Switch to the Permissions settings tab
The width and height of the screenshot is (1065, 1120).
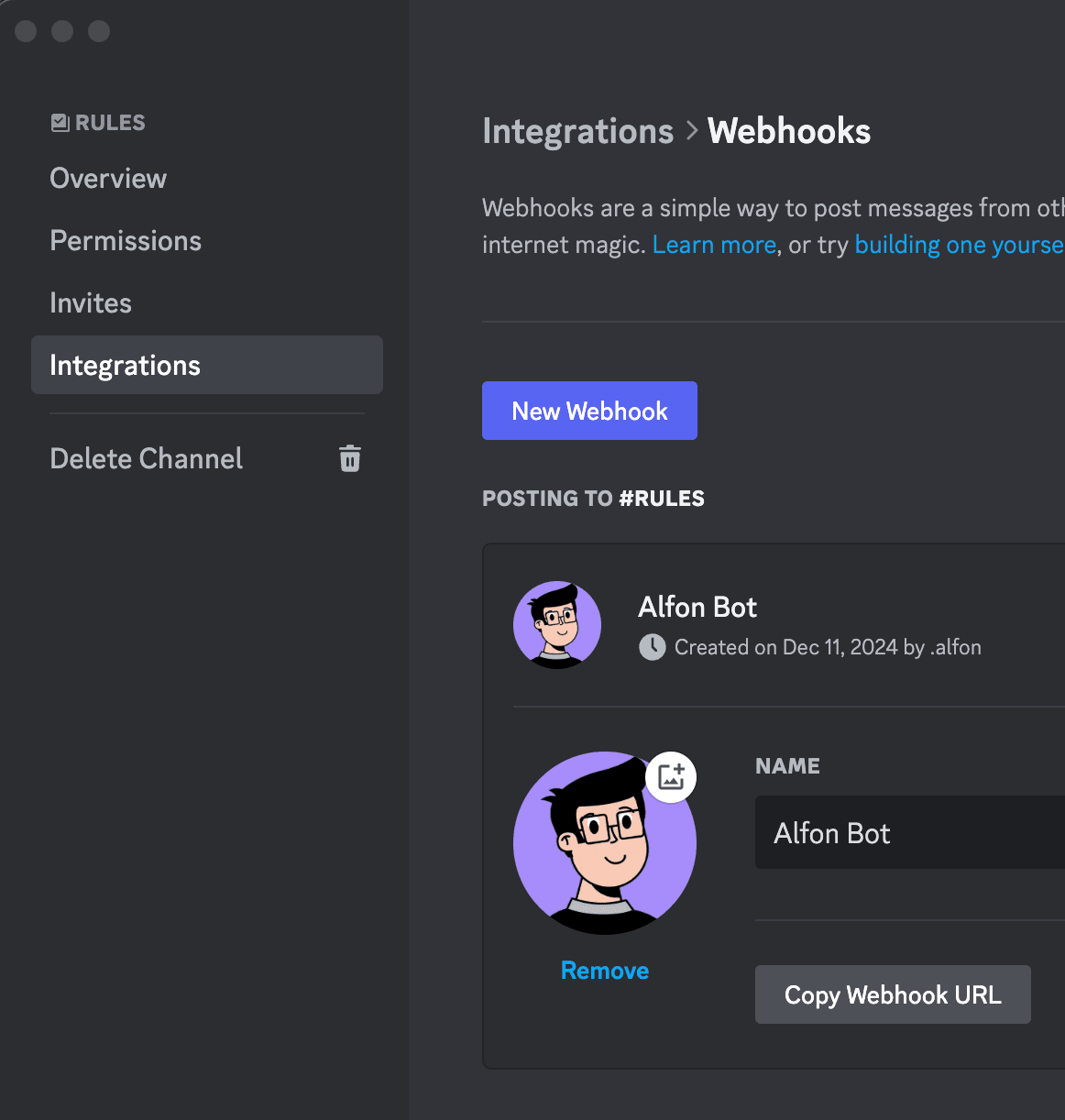point(126,241)
